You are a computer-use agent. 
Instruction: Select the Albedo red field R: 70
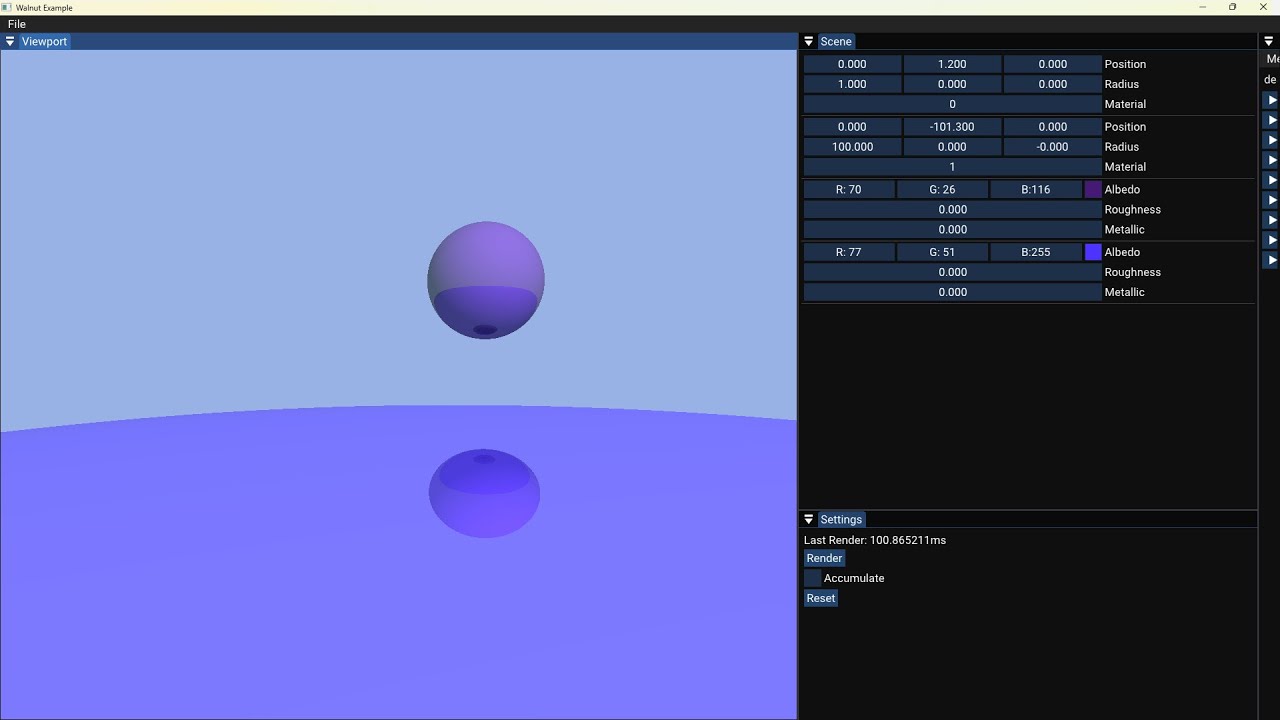tap(849, 190)
